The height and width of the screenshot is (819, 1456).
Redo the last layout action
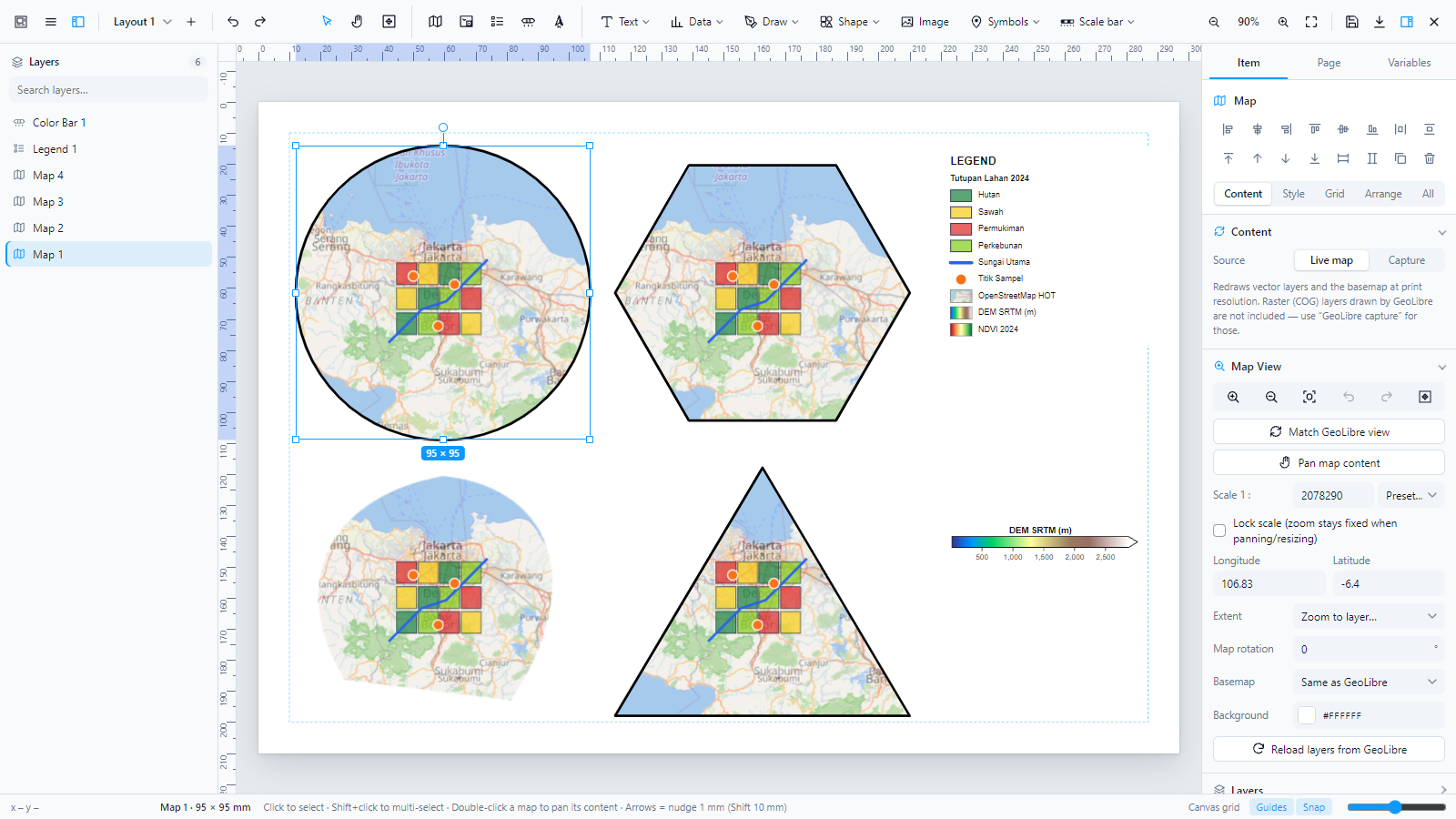[260, 22]
